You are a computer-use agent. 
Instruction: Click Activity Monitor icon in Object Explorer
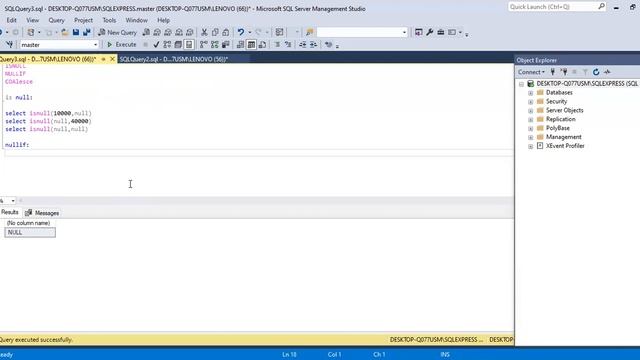point(607,72)
